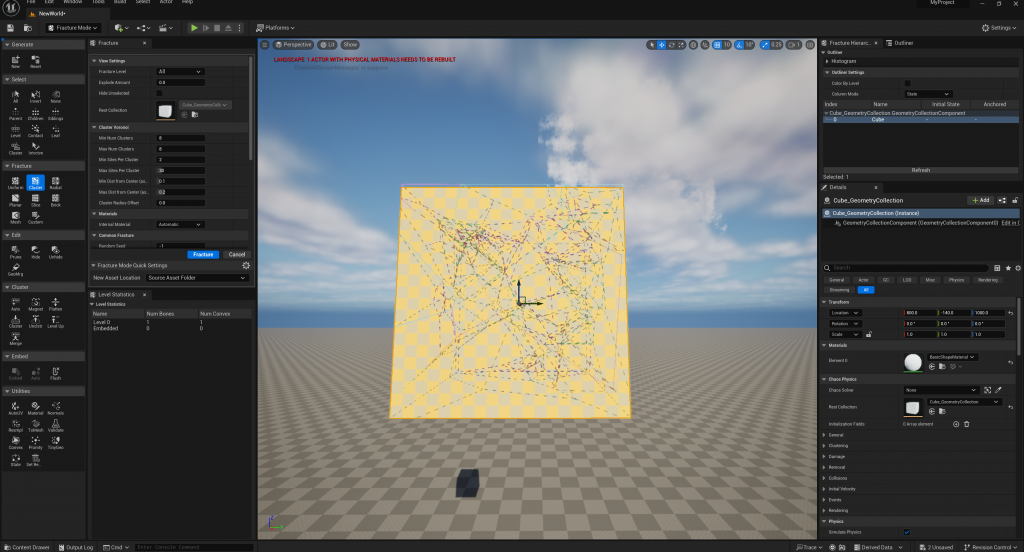
Task: Enable the Hide Unselected checkbox
Action: coord(159,93)
